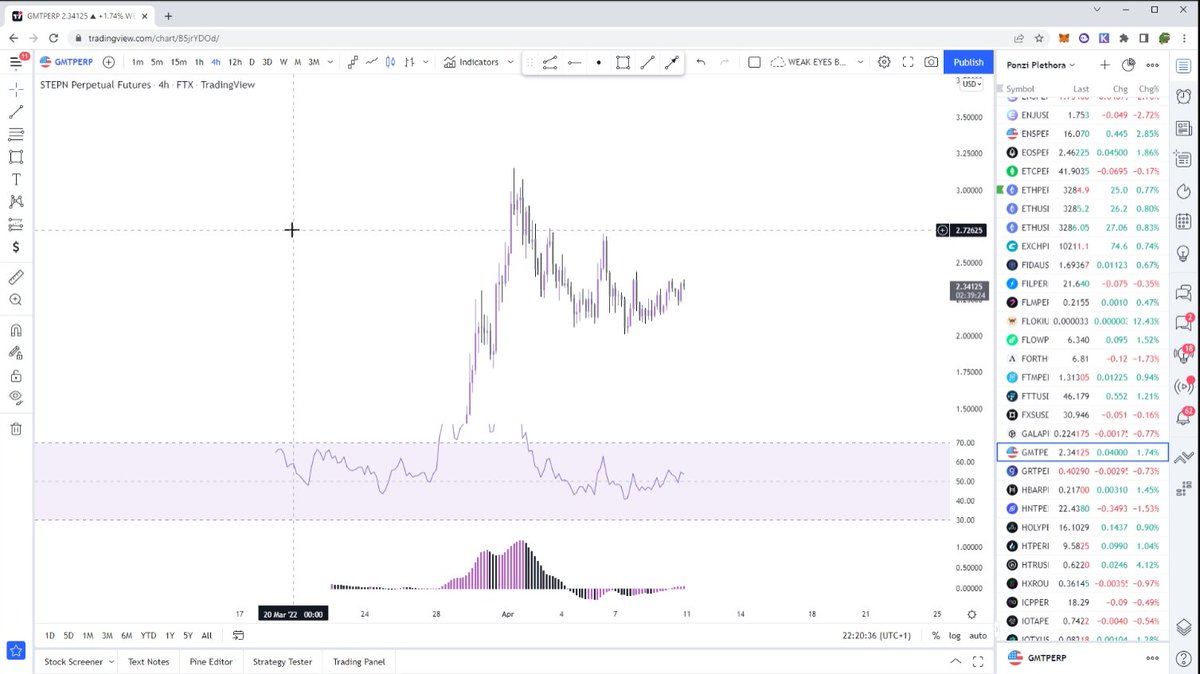
Task: Select horizontal line from favorites toolbar
Action: tap(574, 62)
